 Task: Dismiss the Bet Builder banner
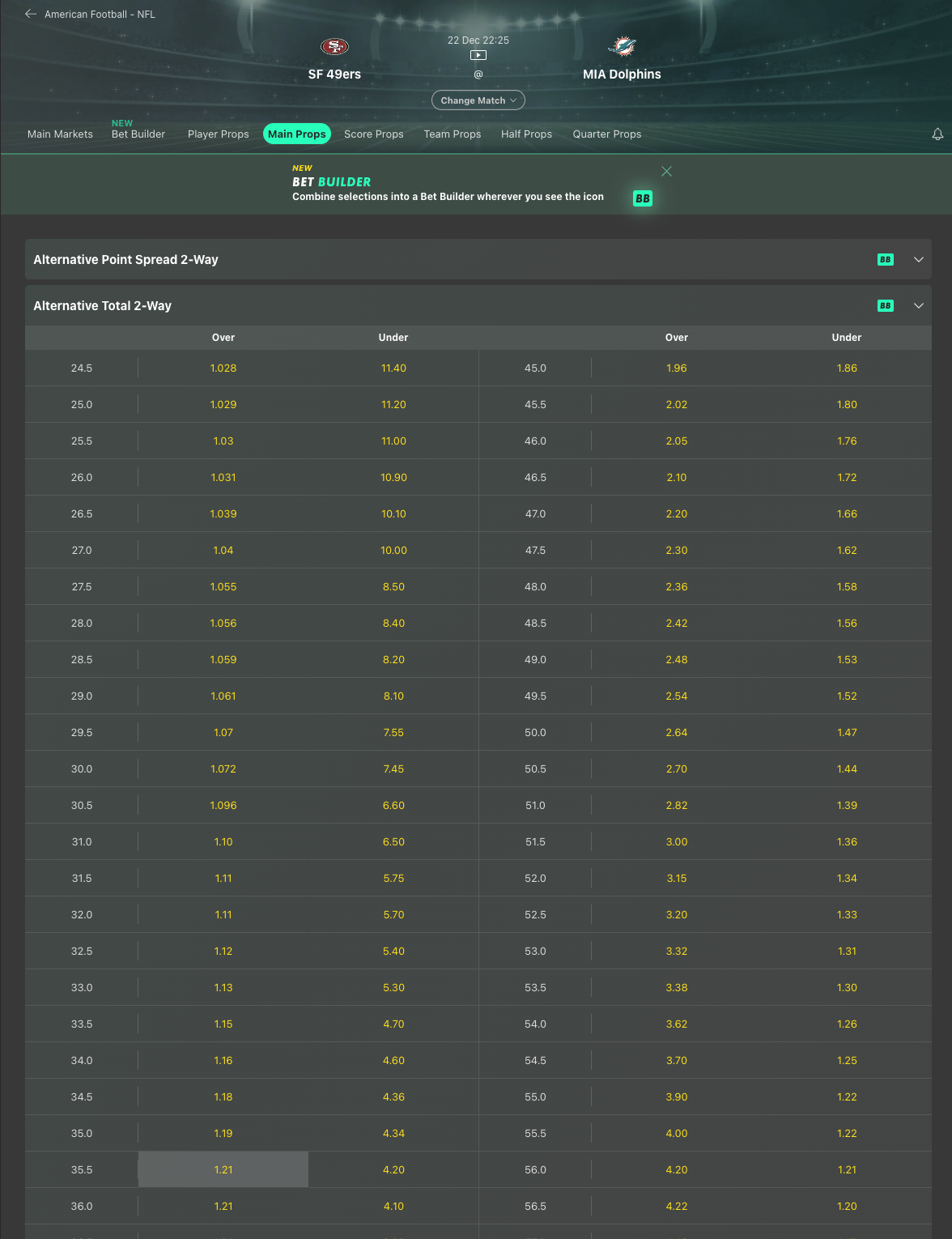[666, 172]
